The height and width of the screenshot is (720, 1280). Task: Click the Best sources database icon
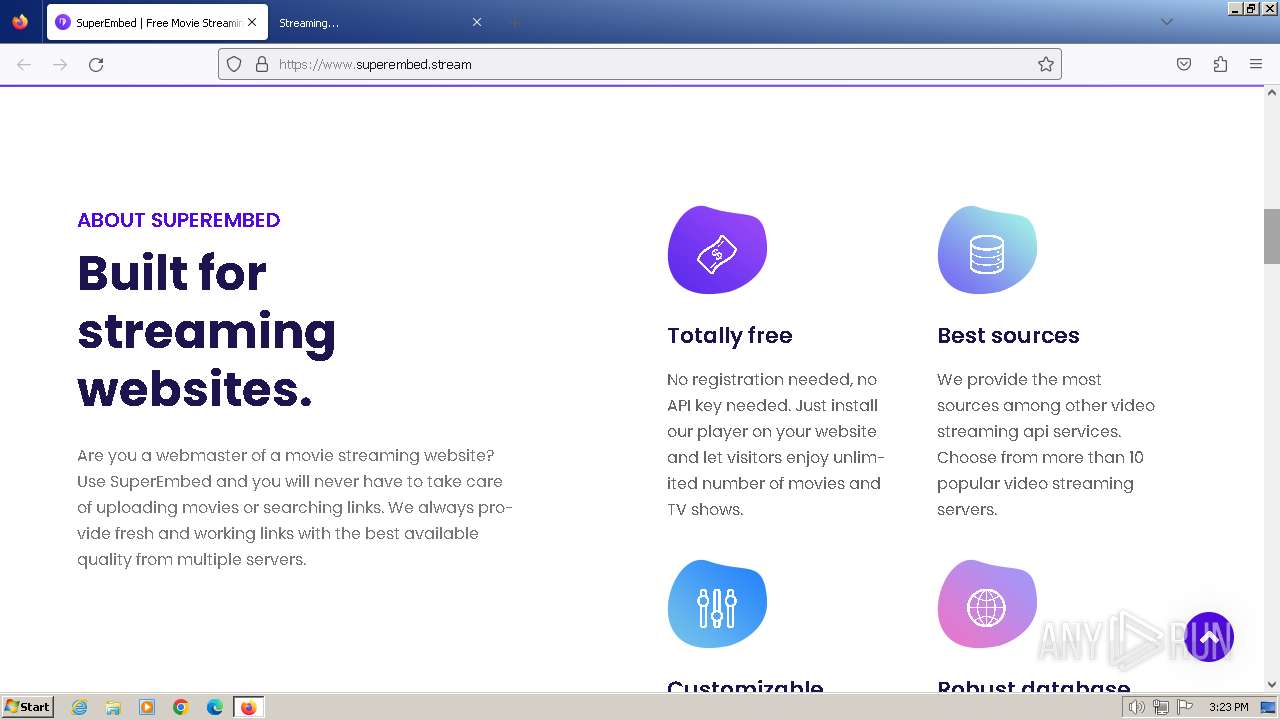(987, 250)
